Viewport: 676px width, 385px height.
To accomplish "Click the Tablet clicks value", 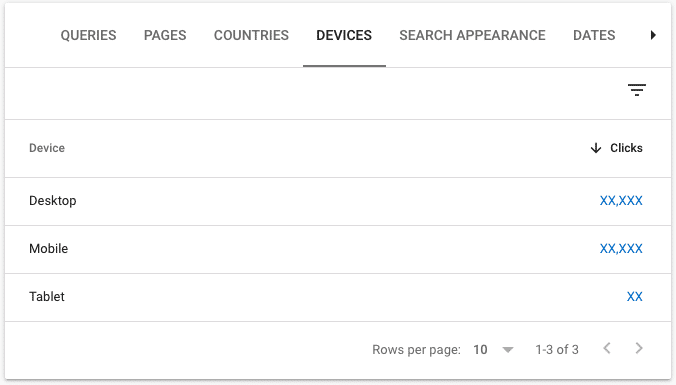I will pos(635,297).
